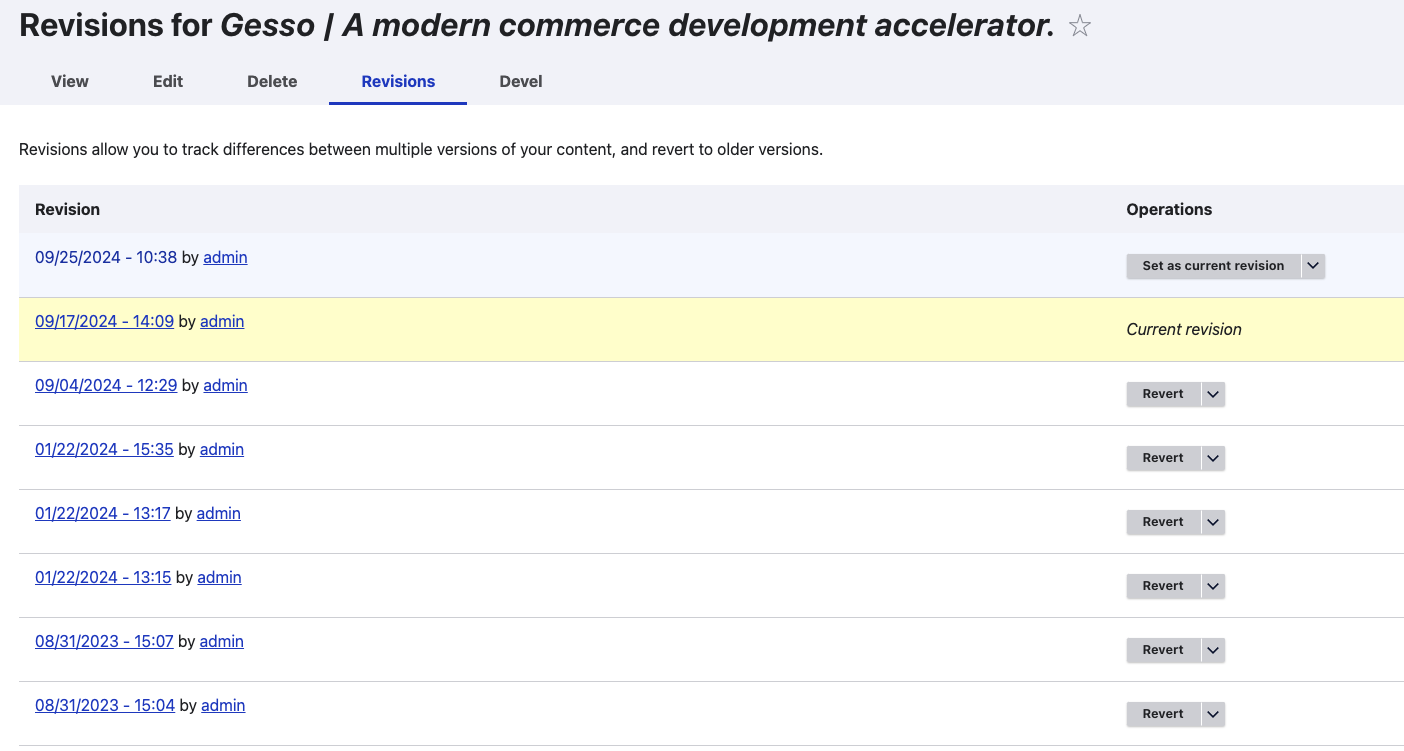The width and height of the screenshot is (1404, 751).
Task: Revert to the 08/31/2023 - 15:04 revision
Action: point(1163,714)
